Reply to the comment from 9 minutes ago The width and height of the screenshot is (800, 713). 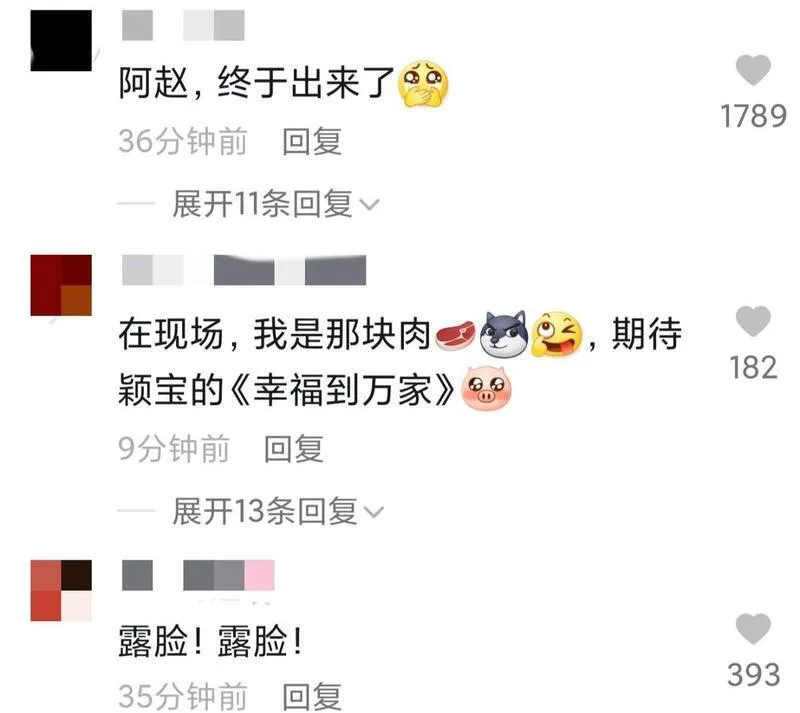[293, 449]
